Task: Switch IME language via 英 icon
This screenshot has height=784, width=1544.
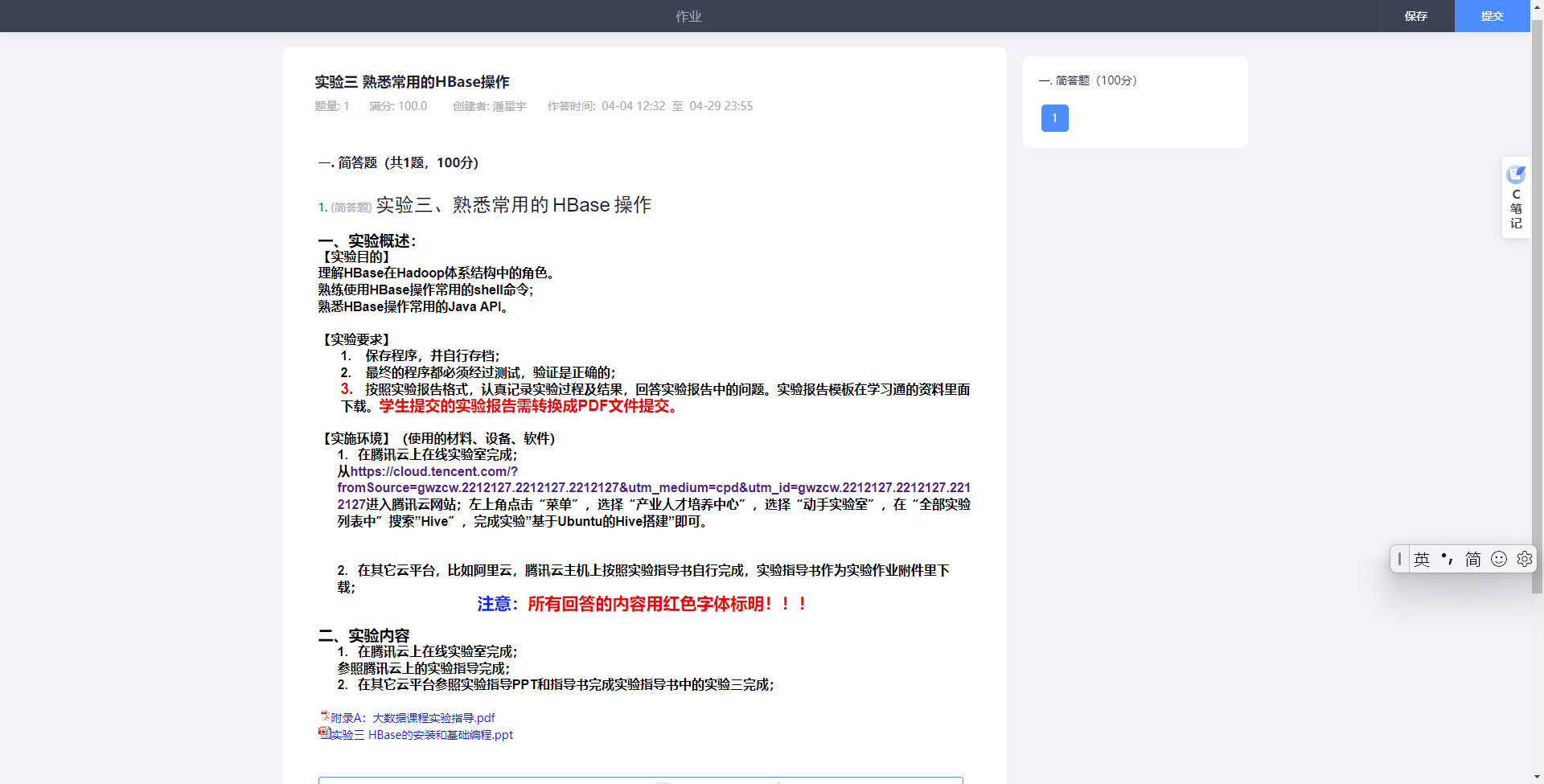Action: pyautogui.click(x=1422, y=559)
